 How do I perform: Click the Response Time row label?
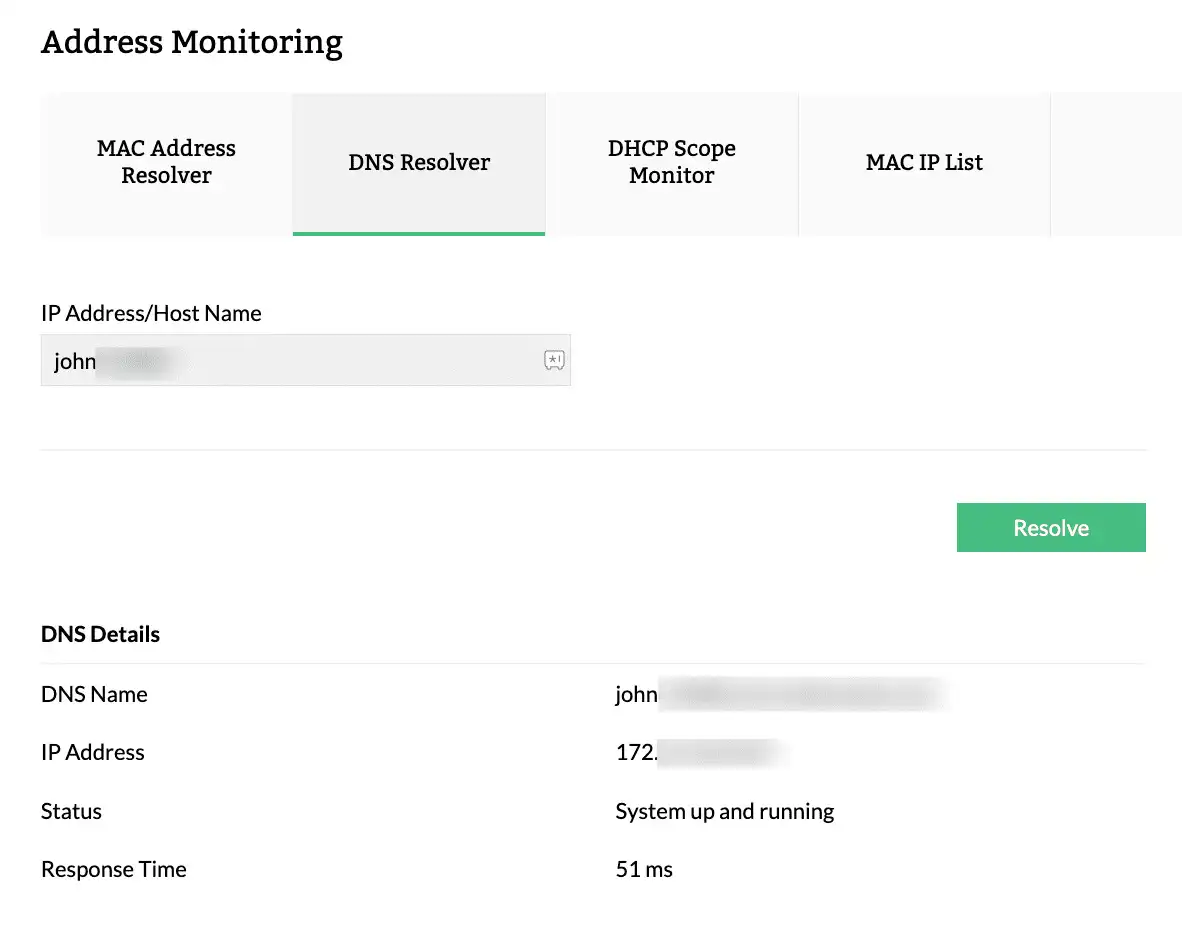pyautogui.click(x=114, y=869)
